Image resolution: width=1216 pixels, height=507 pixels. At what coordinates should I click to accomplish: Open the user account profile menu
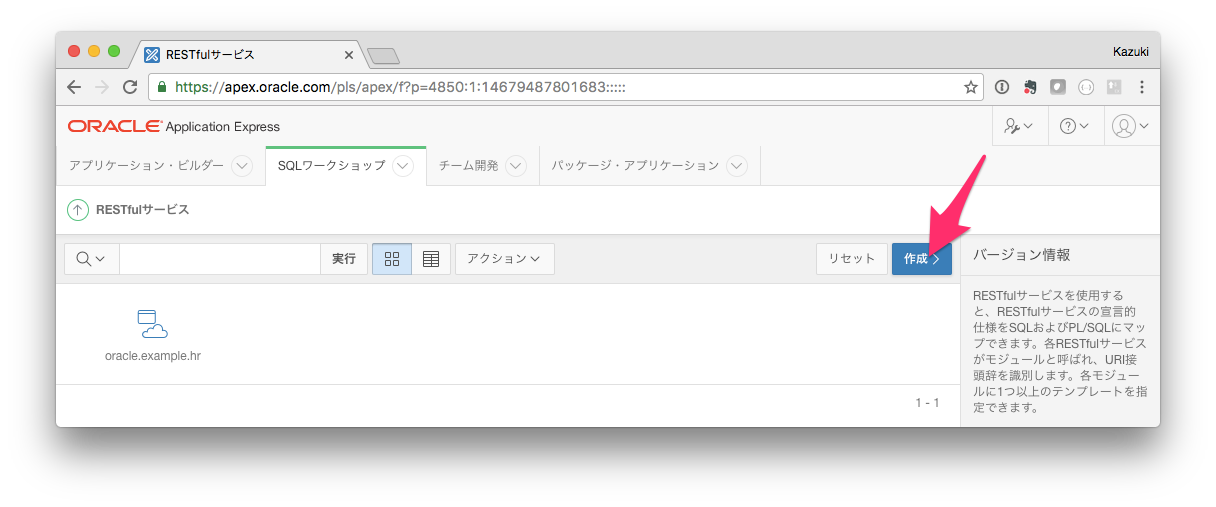pyautogui.click(x=1130, y=126)
